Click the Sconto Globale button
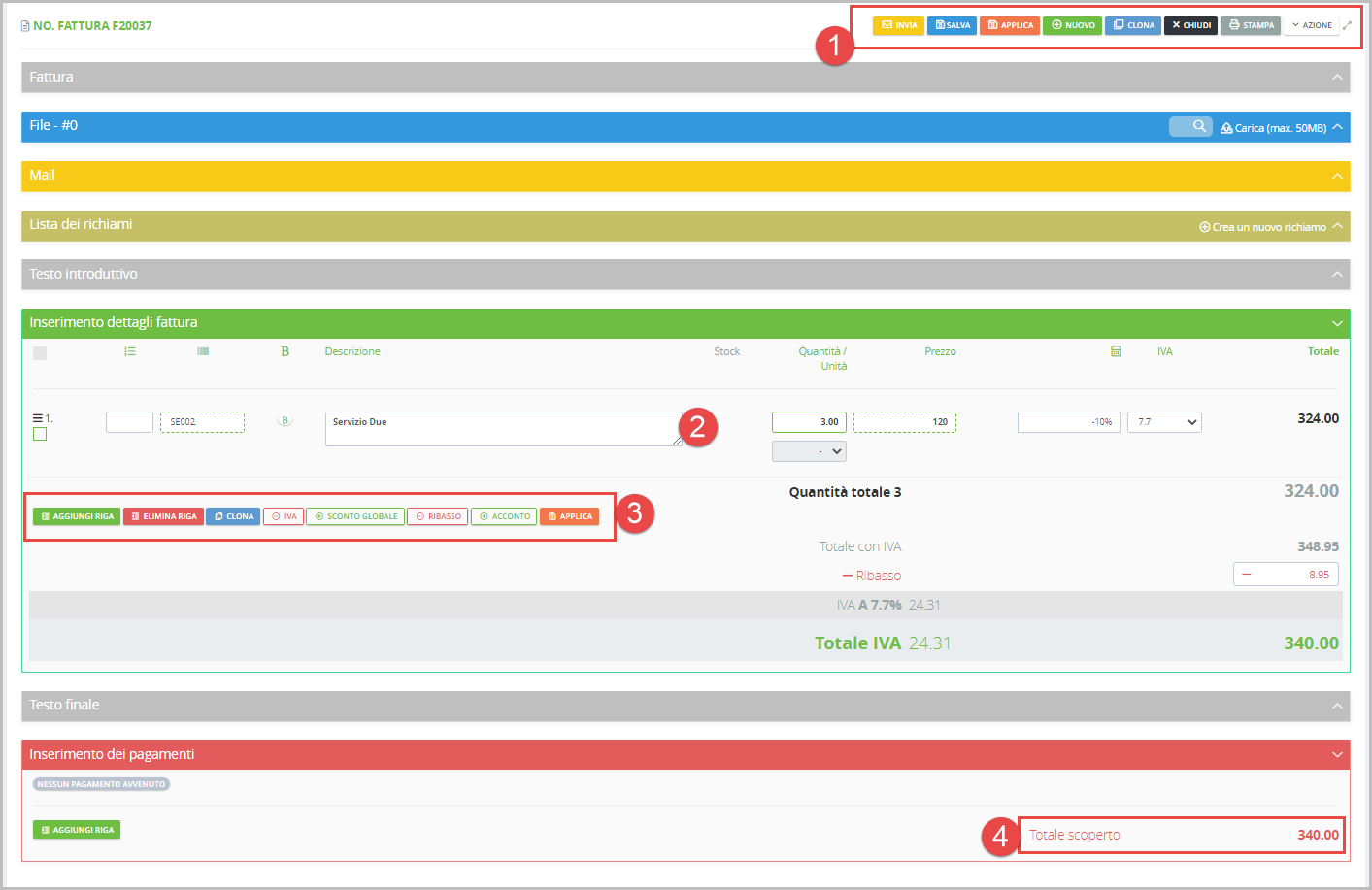Screen dimensions: 1372x890 [x=355, y=516]
